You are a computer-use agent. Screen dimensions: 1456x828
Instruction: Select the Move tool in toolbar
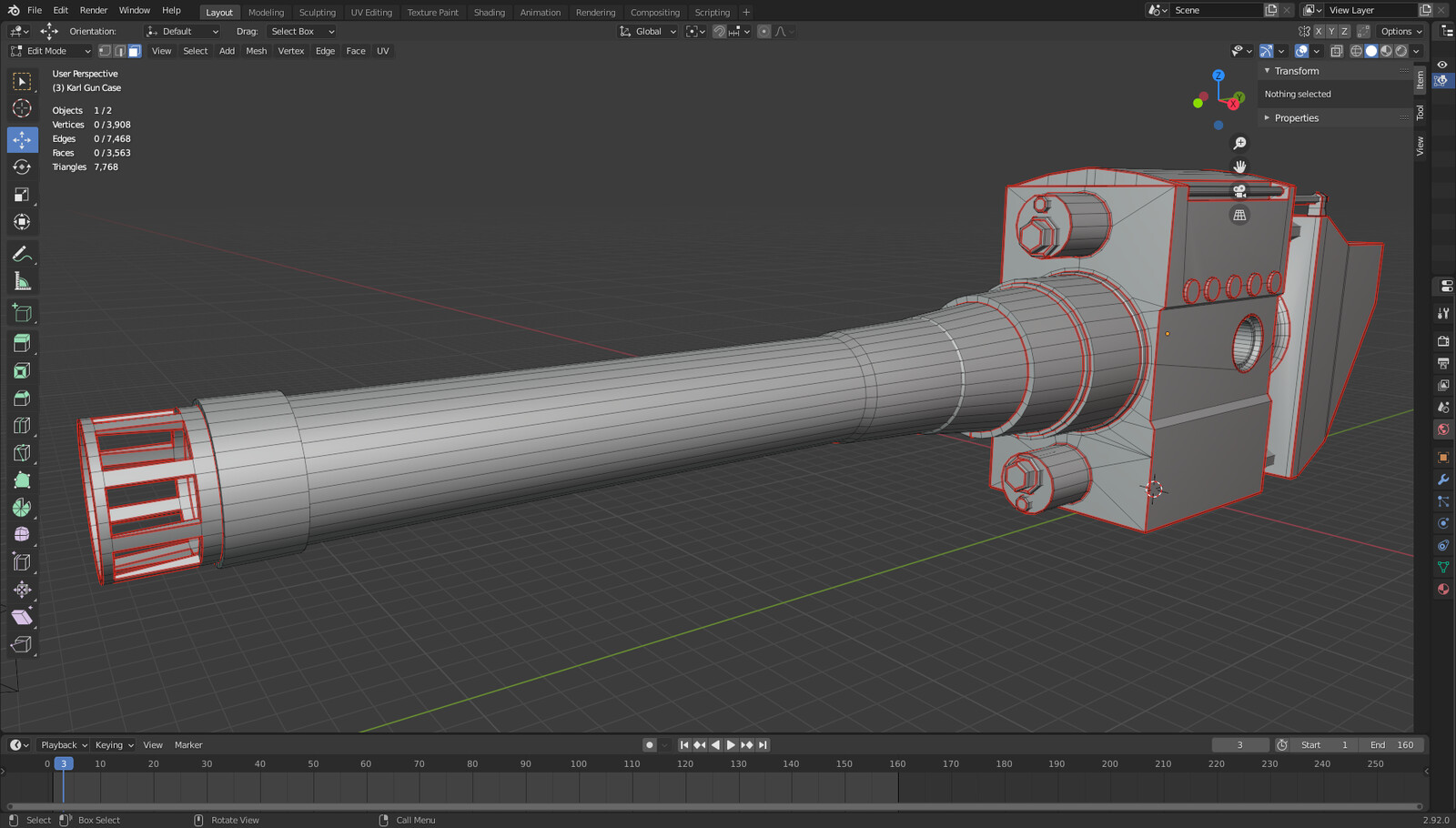pyautogui.click(x=22, y=139)
